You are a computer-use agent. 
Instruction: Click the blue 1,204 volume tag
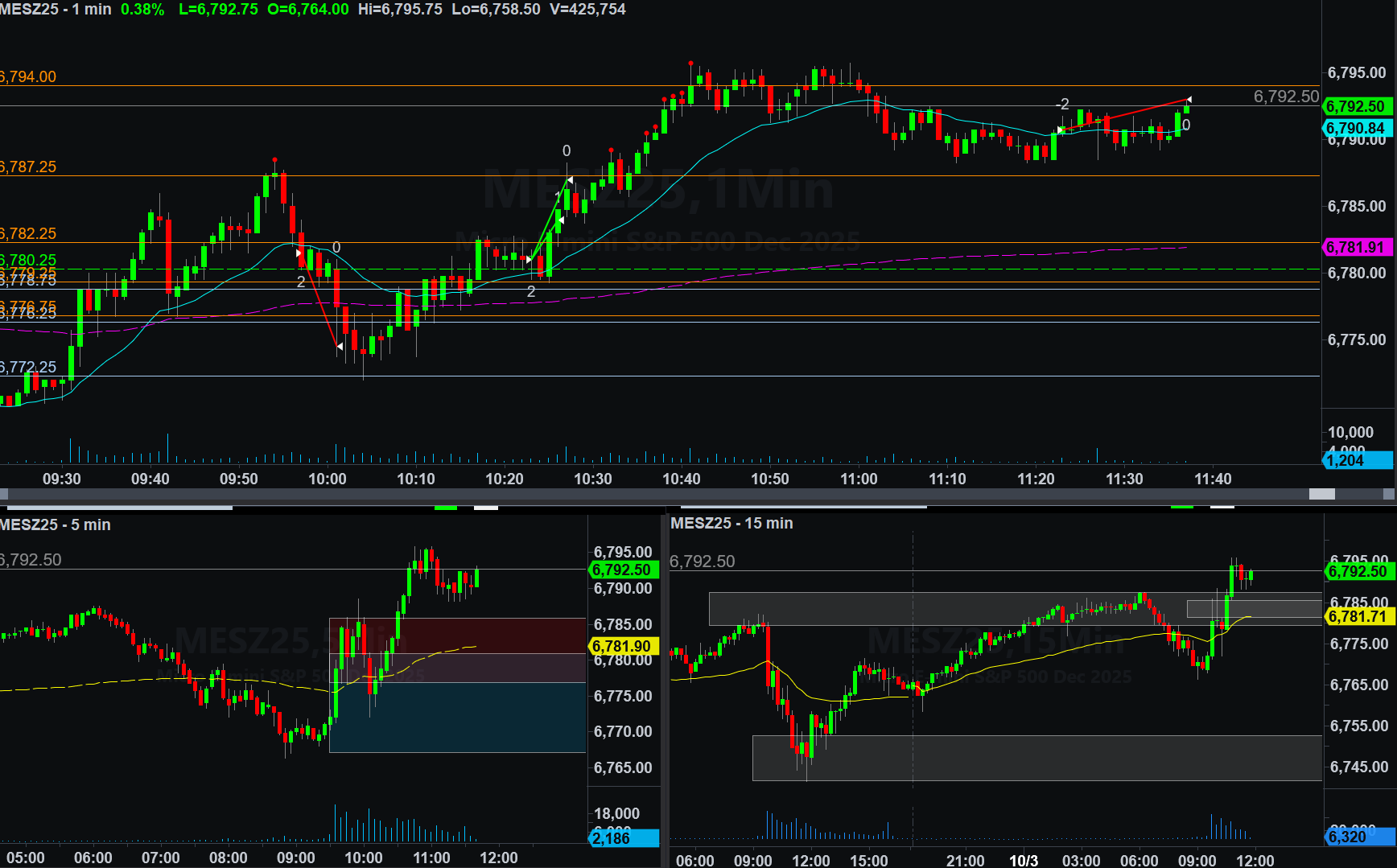[x=1357, y=460]
